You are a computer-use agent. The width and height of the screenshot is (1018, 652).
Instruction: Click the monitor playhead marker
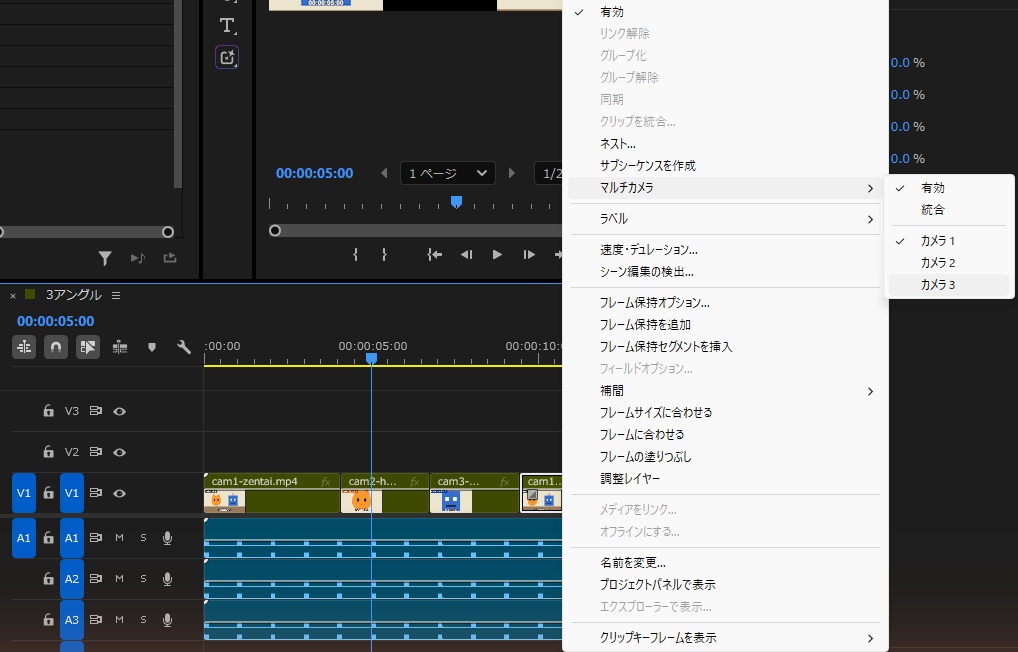tap(456, 202)
